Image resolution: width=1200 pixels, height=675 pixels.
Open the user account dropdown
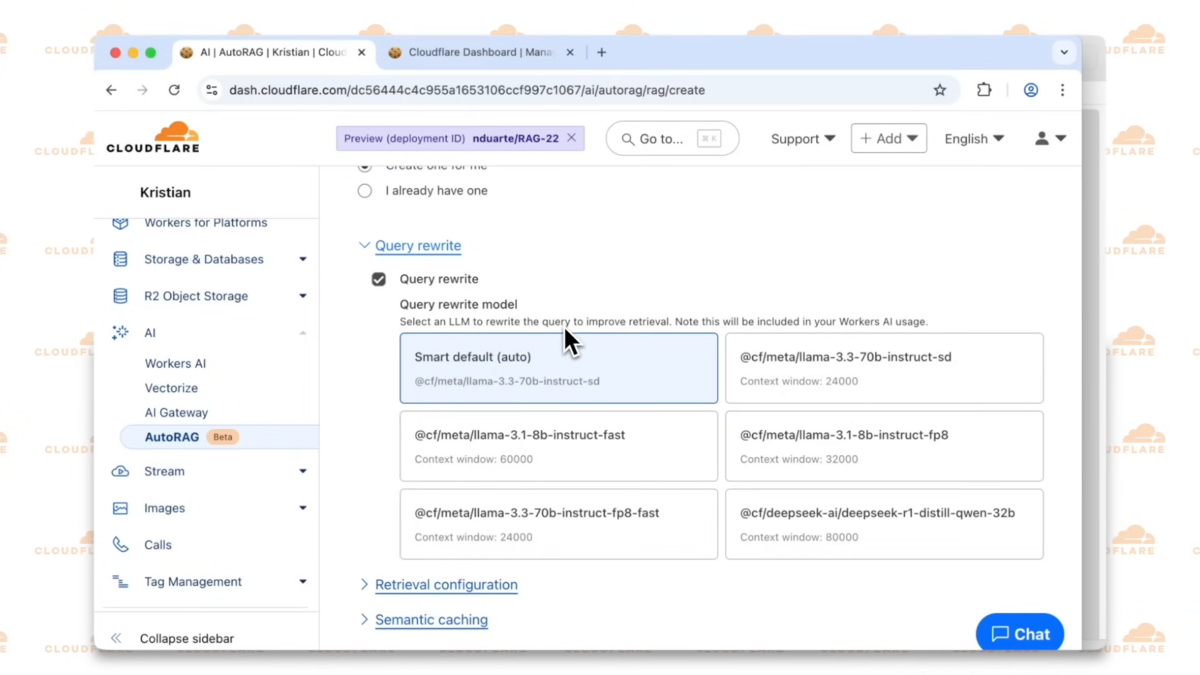pos(1050,139)
